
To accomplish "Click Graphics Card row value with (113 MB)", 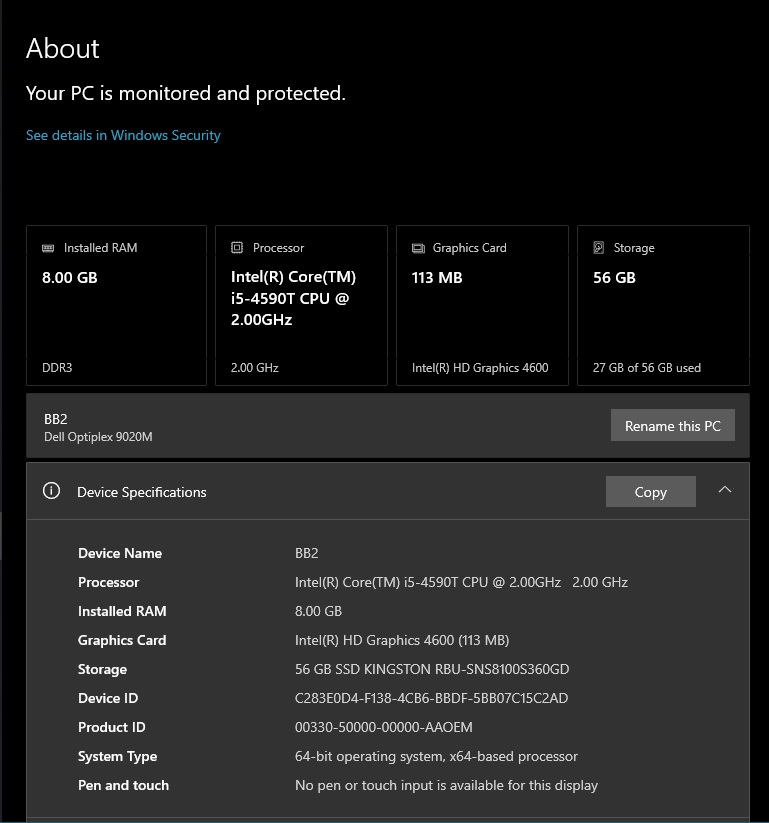I will click(x=402, y=640).
